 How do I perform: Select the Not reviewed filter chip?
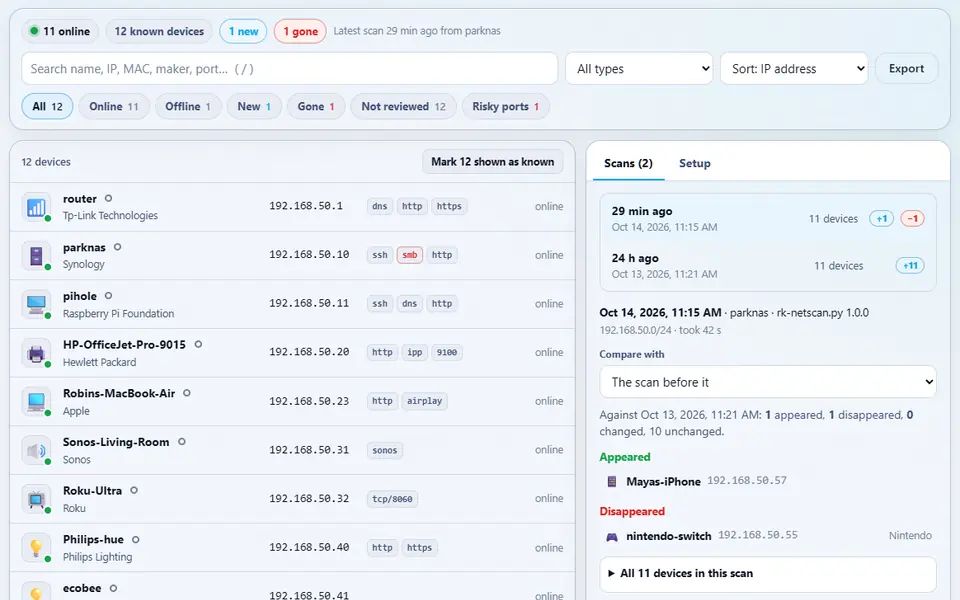[403, 107]
